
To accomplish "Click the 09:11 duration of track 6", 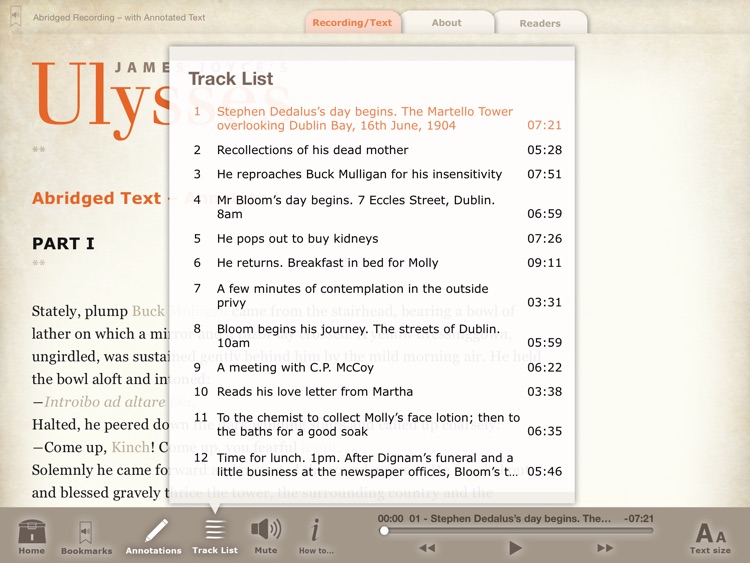I will tap(544, 263).
